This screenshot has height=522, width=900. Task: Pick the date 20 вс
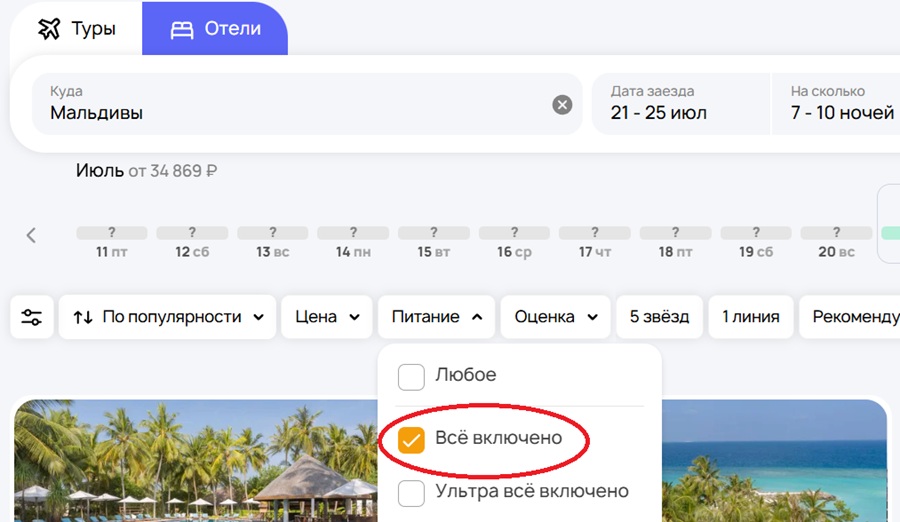pos(836,242)
